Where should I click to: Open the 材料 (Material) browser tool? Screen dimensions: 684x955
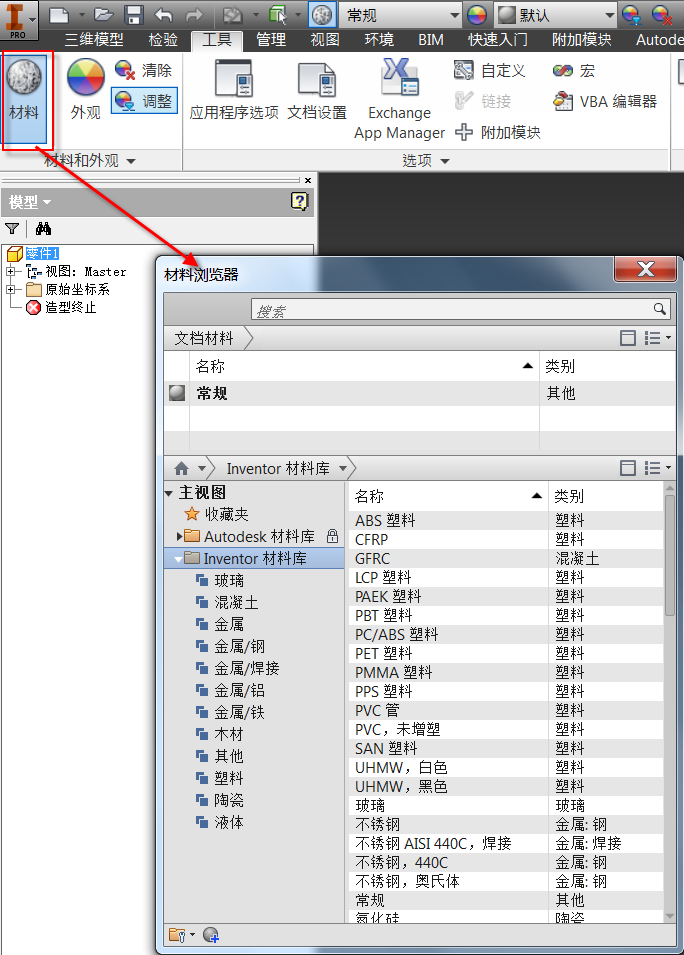pos(25,90)
